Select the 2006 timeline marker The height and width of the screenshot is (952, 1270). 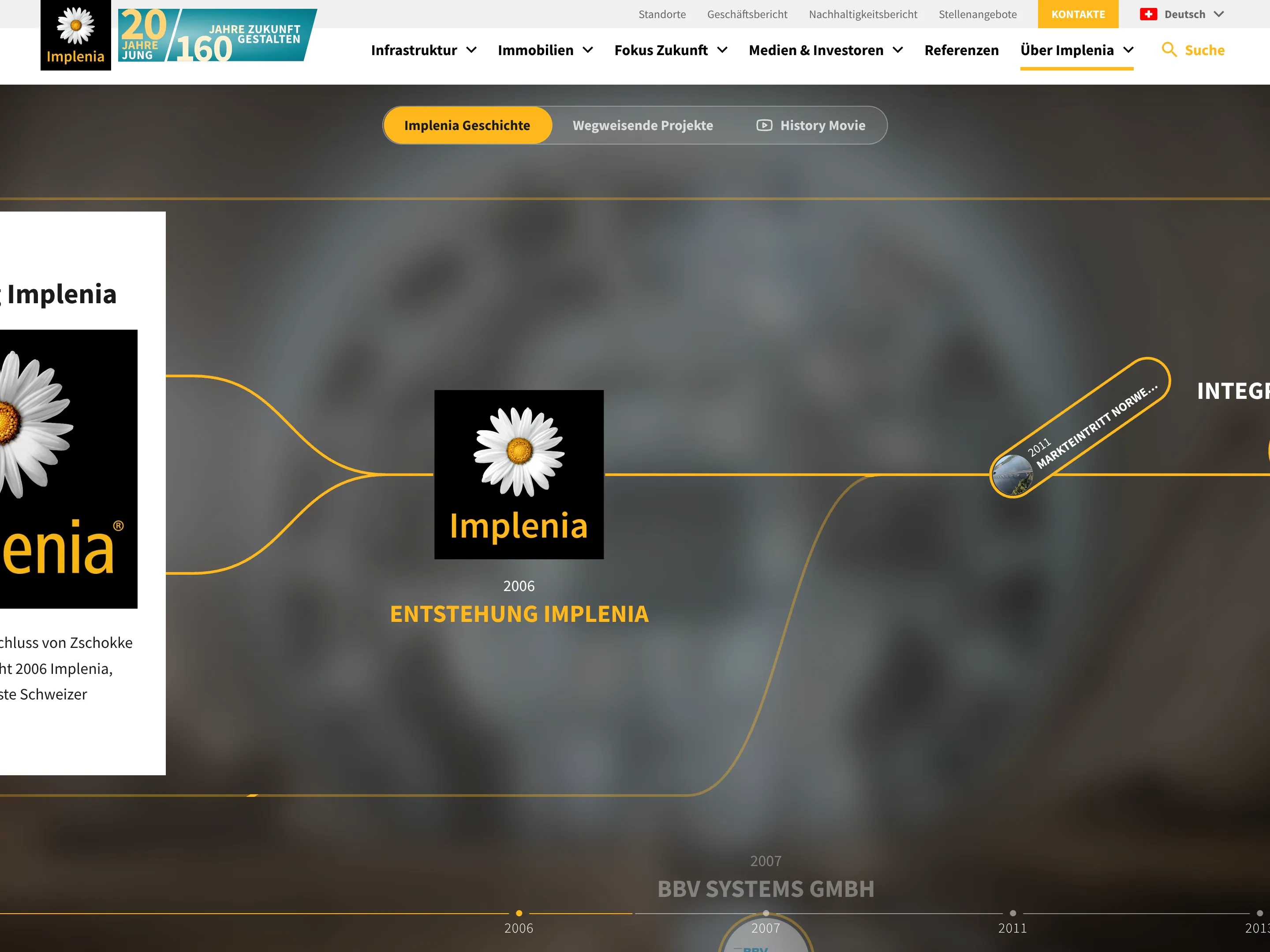coord(519,914)
